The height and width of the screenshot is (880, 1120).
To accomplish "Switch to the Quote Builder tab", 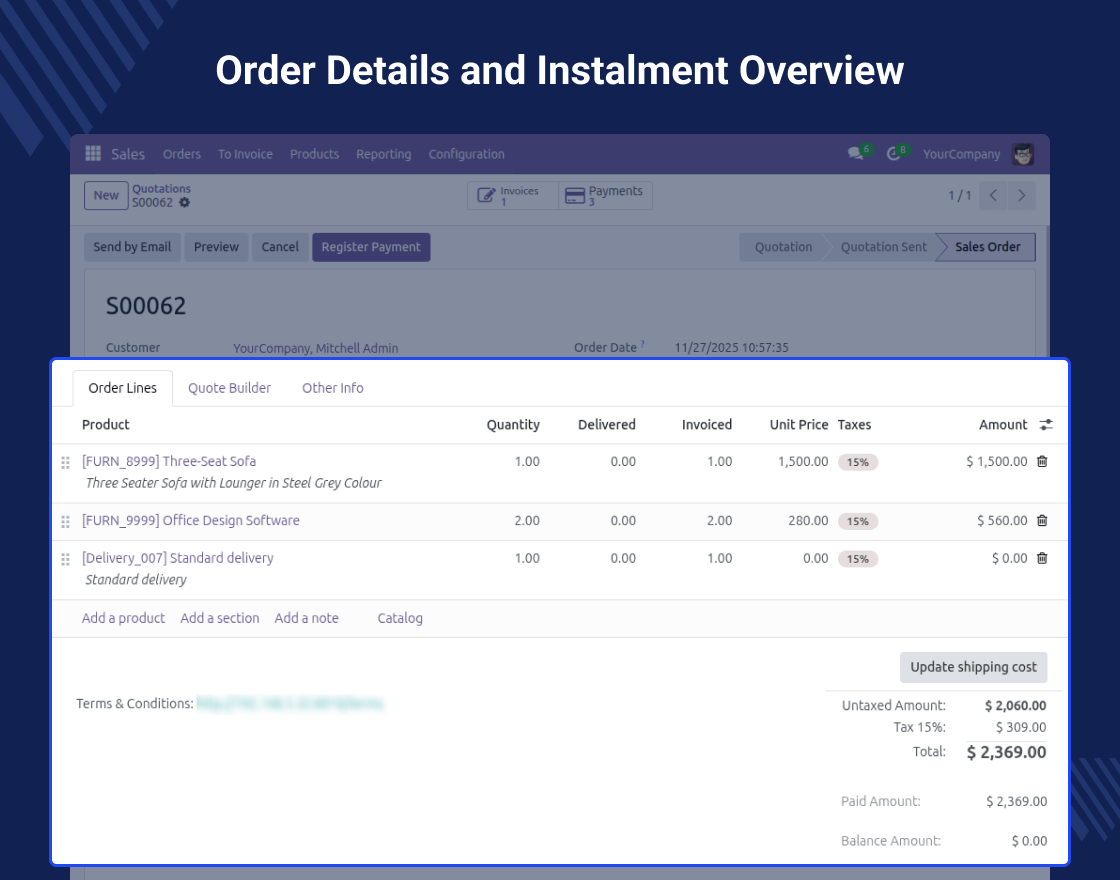I will click(x=229, y=388).
